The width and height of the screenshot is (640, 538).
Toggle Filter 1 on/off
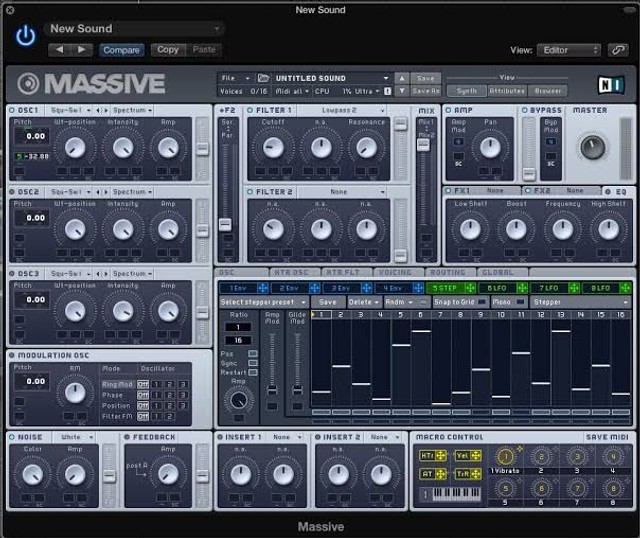pos(250,110)
